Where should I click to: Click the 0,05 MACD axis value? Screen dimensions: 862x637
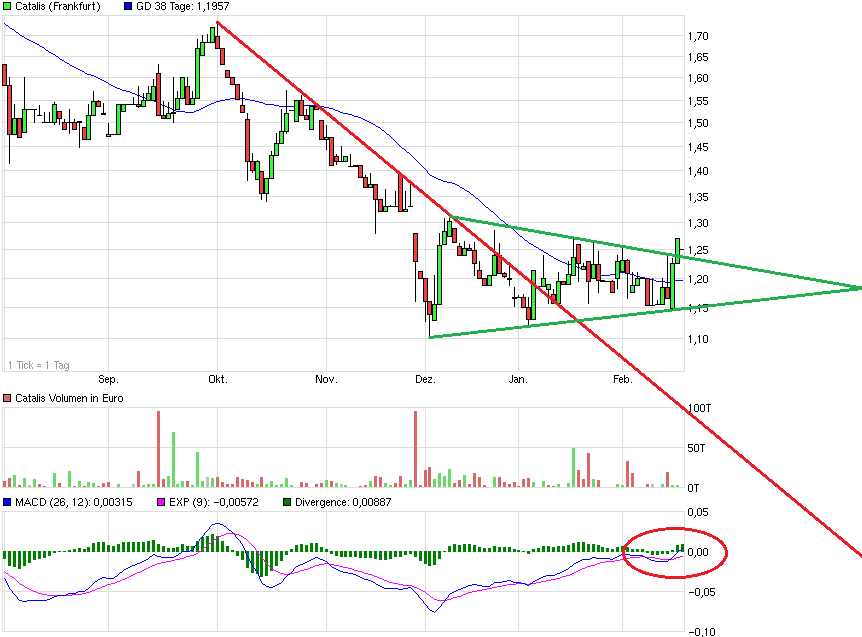698,512
